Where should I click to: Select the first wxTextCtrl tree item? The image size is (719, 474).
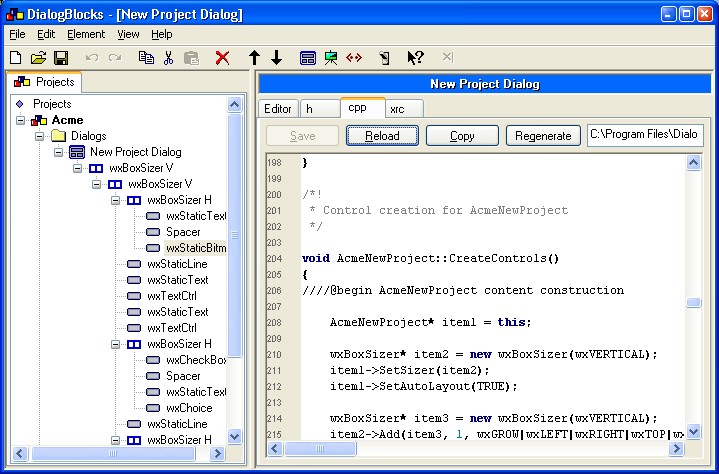click(172, 296)
